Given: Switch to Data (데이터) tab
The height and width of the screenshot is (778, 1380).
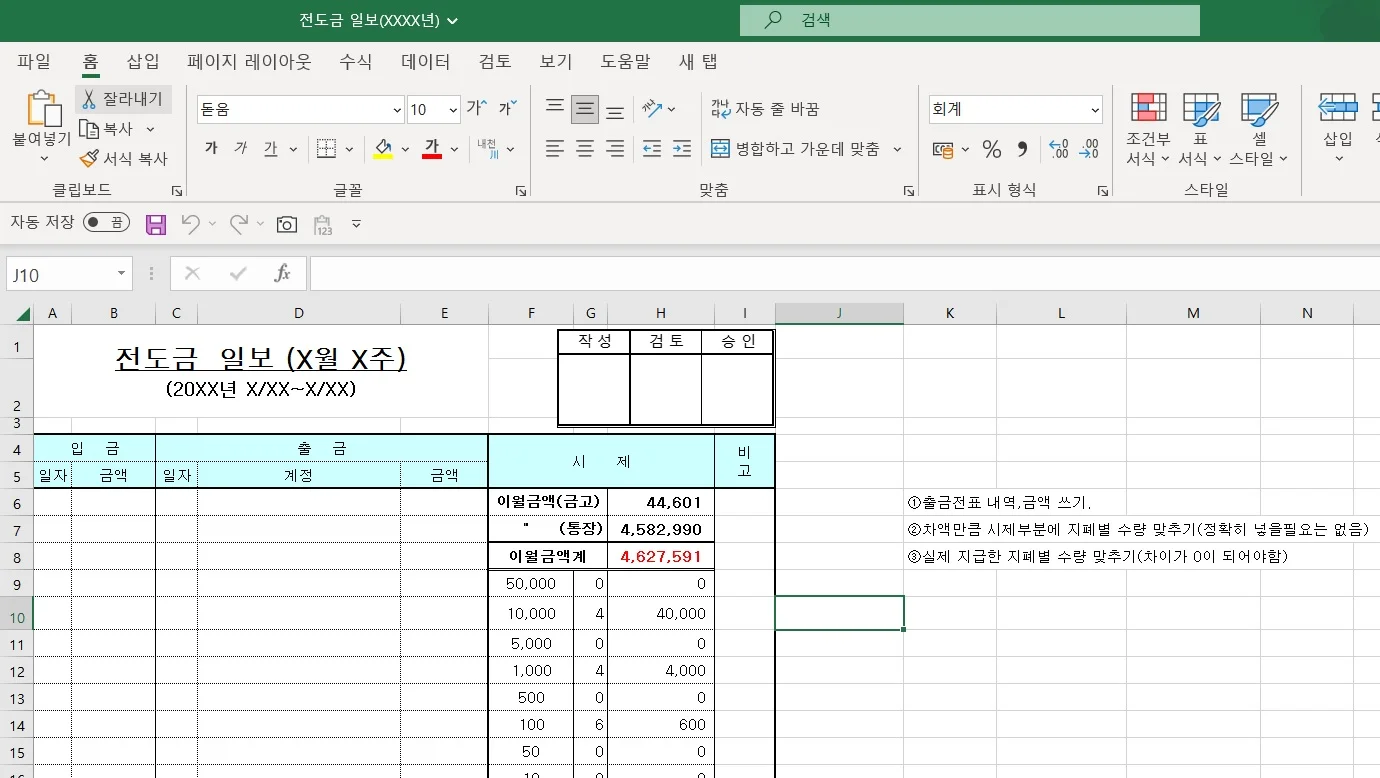Looking at the screenshot, I should 426,62.
